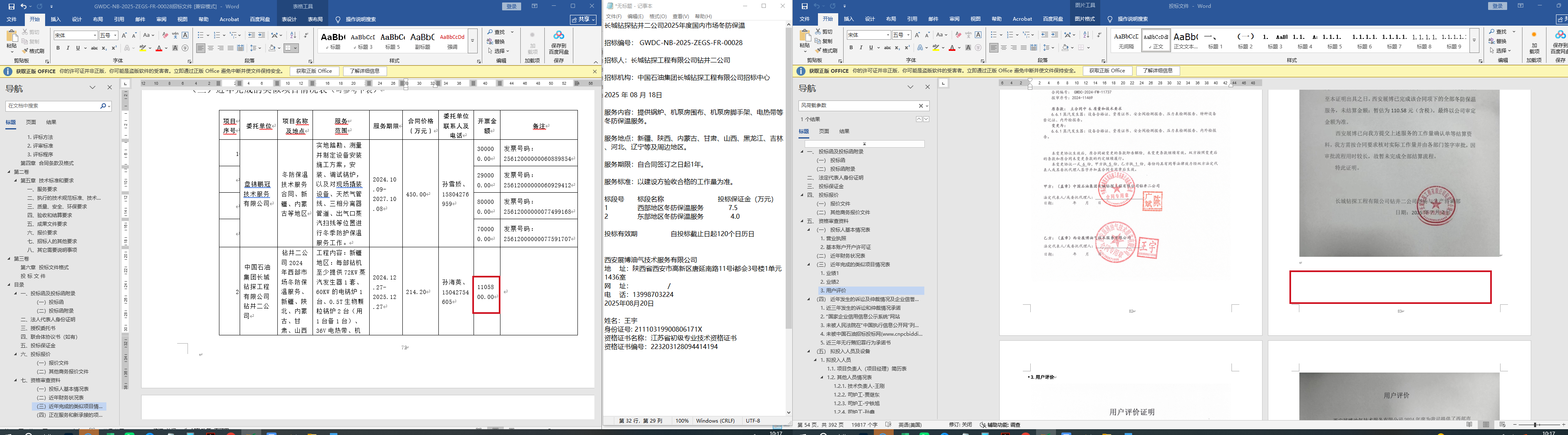The height and width of the screenshot is (435, 1568).
Task: Toggle strikethrough in 投标文件 Word
Action: click(887, 48)
